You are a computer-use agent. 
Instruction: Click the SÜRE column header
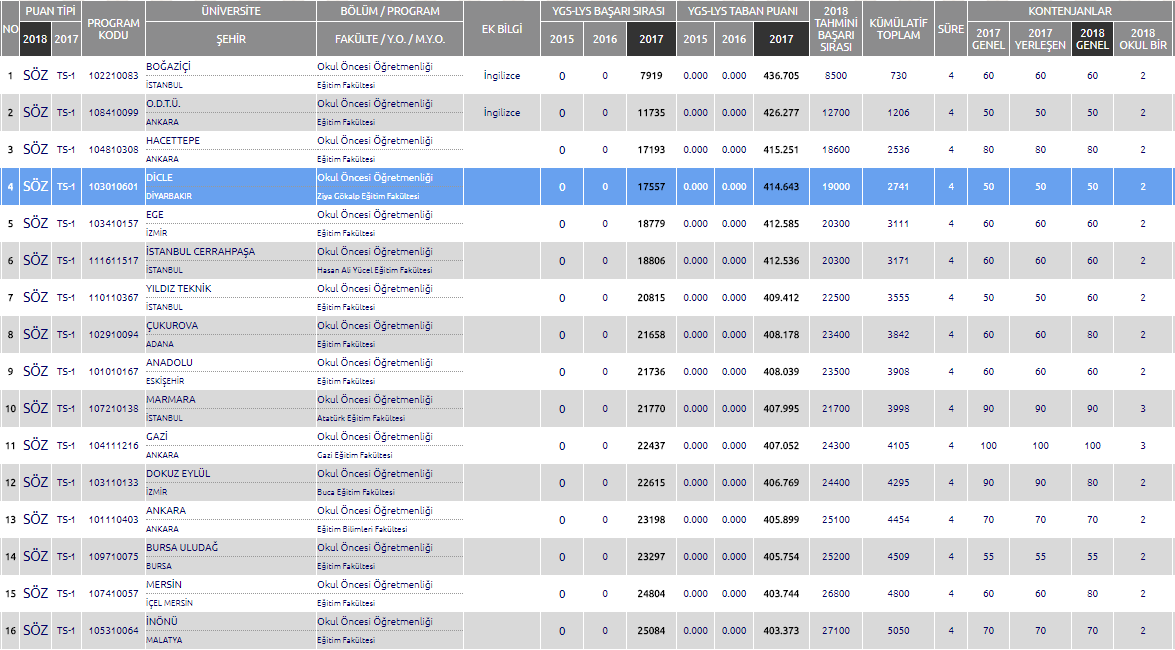pos(950,28)
